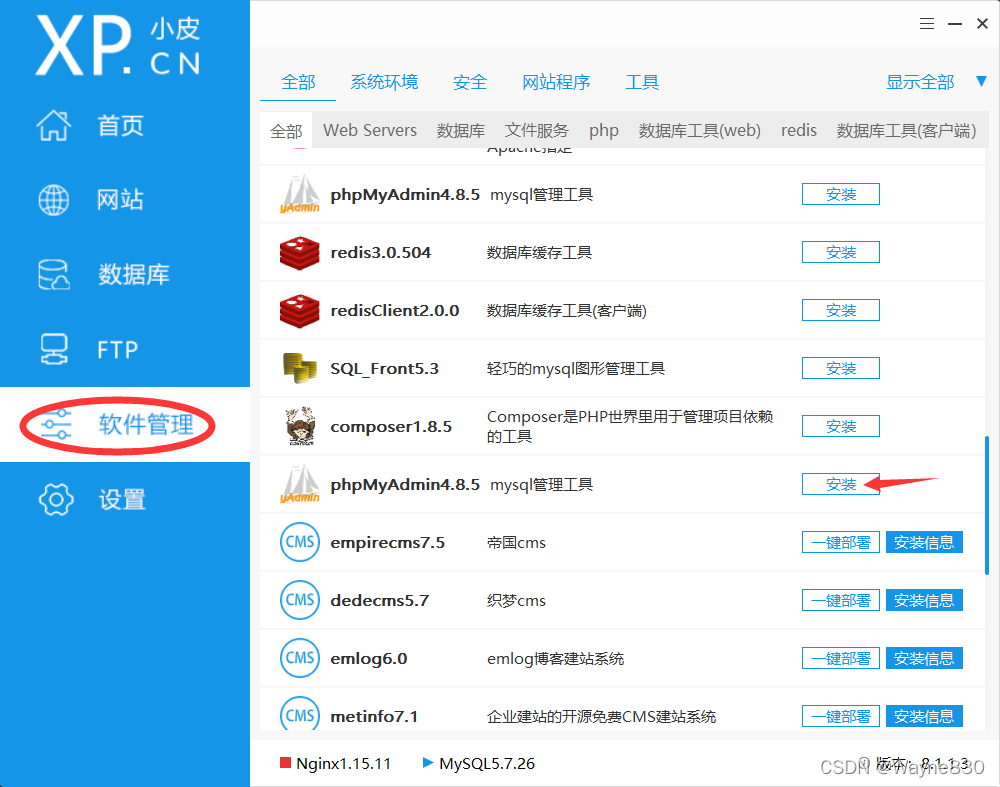Image resolution: width=1000 pixels, height=787 pixels.
Task: Click 一键部署 for dedecms5.7
Action: [x=841, y=600]
